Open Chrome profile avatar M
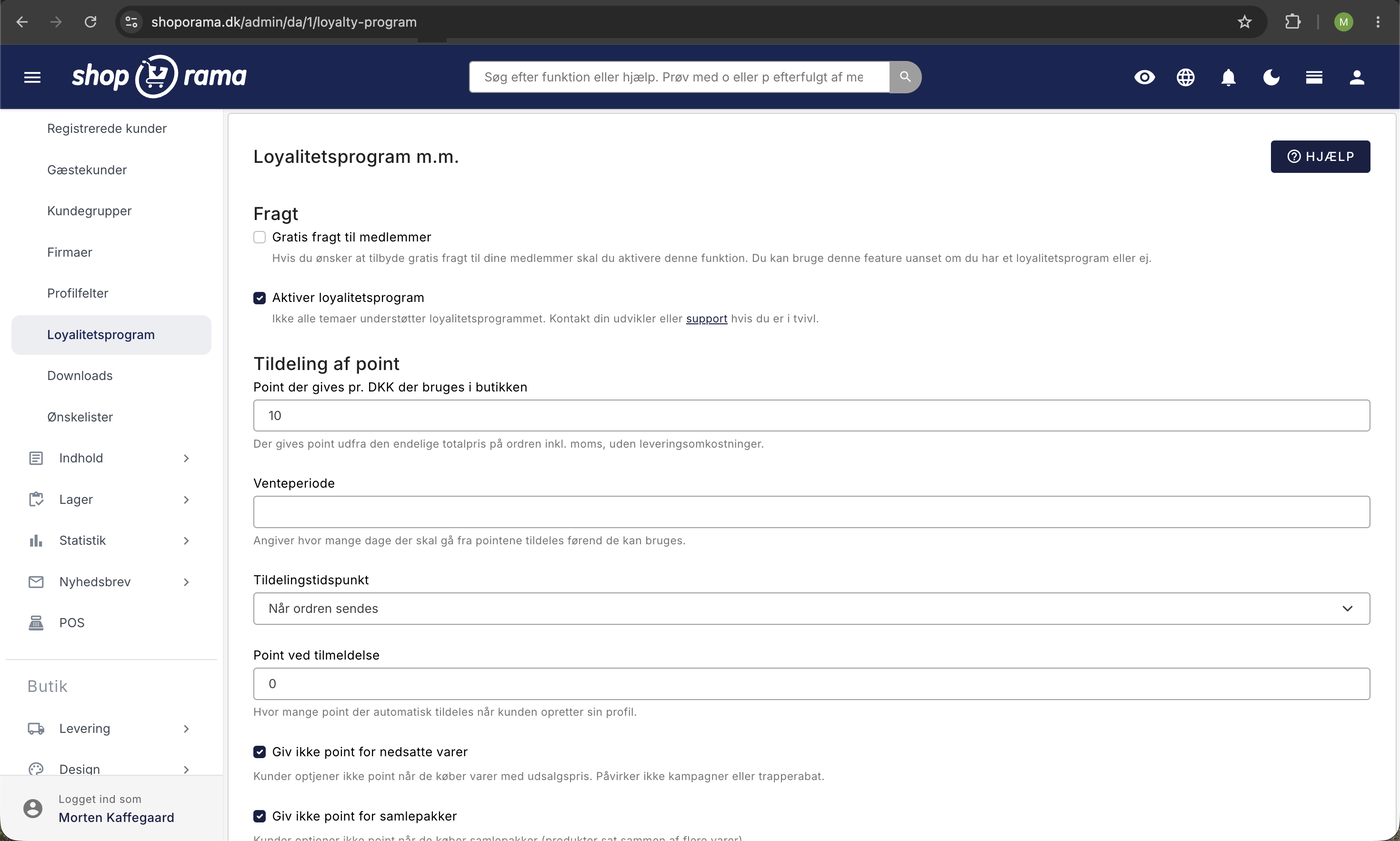Image resolution: width=1400 pixels, height=841 pixels. (x=1343, y=21)
